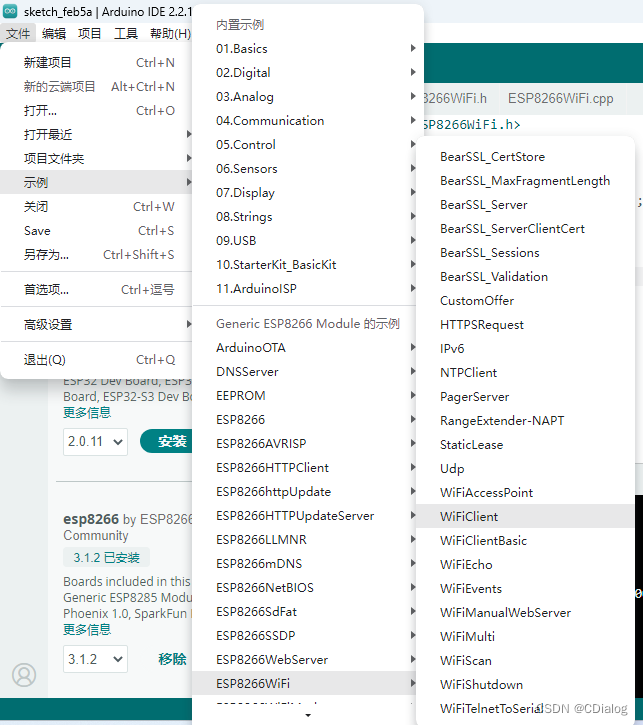This screenshot has height=725, width=643.
Task: Open 首选项... preferences entry
Action: (x=96, y=289)
